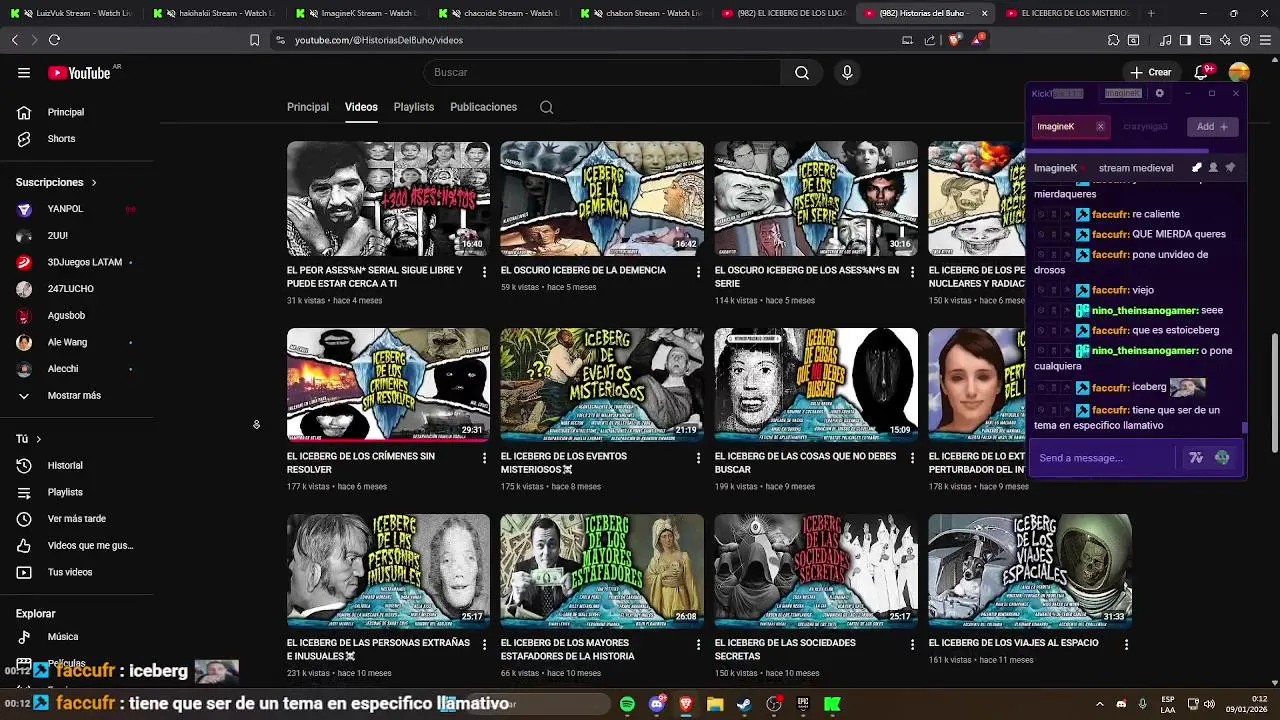The image size is (1280, 720).
Task: Open Iceberg de Cosas Que No Debes Buscar thumbnail
Action: pos(816,384)
